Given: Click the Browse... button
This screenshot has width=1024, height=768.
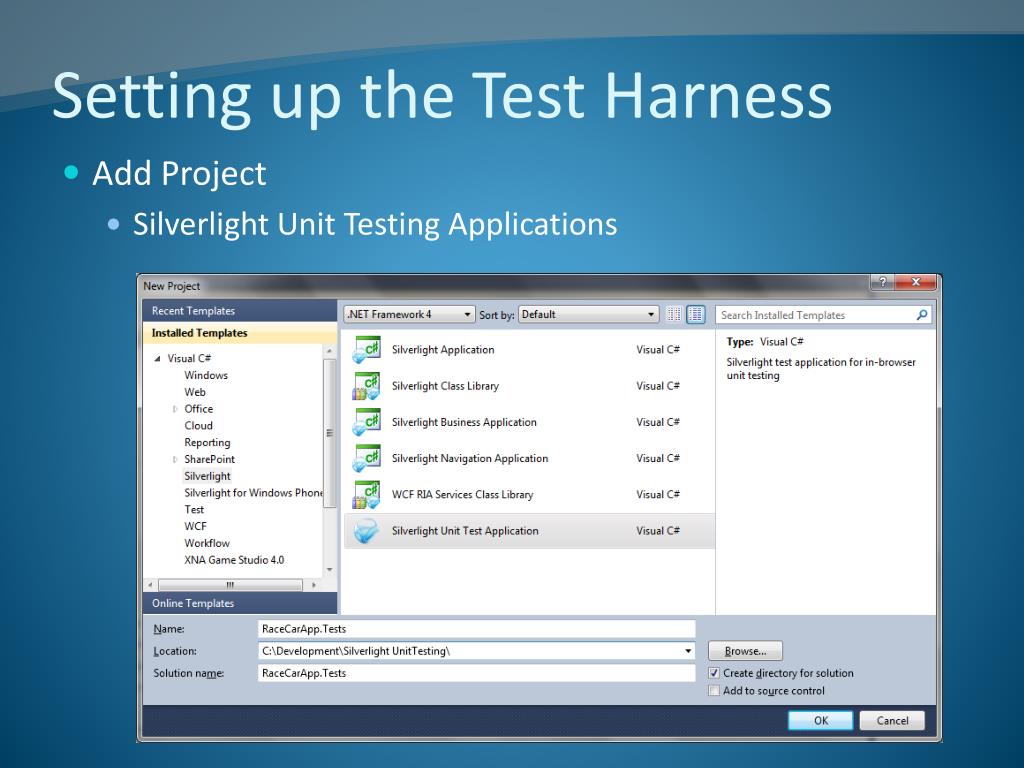Looking at the screenshot, I should pos(745,651).
